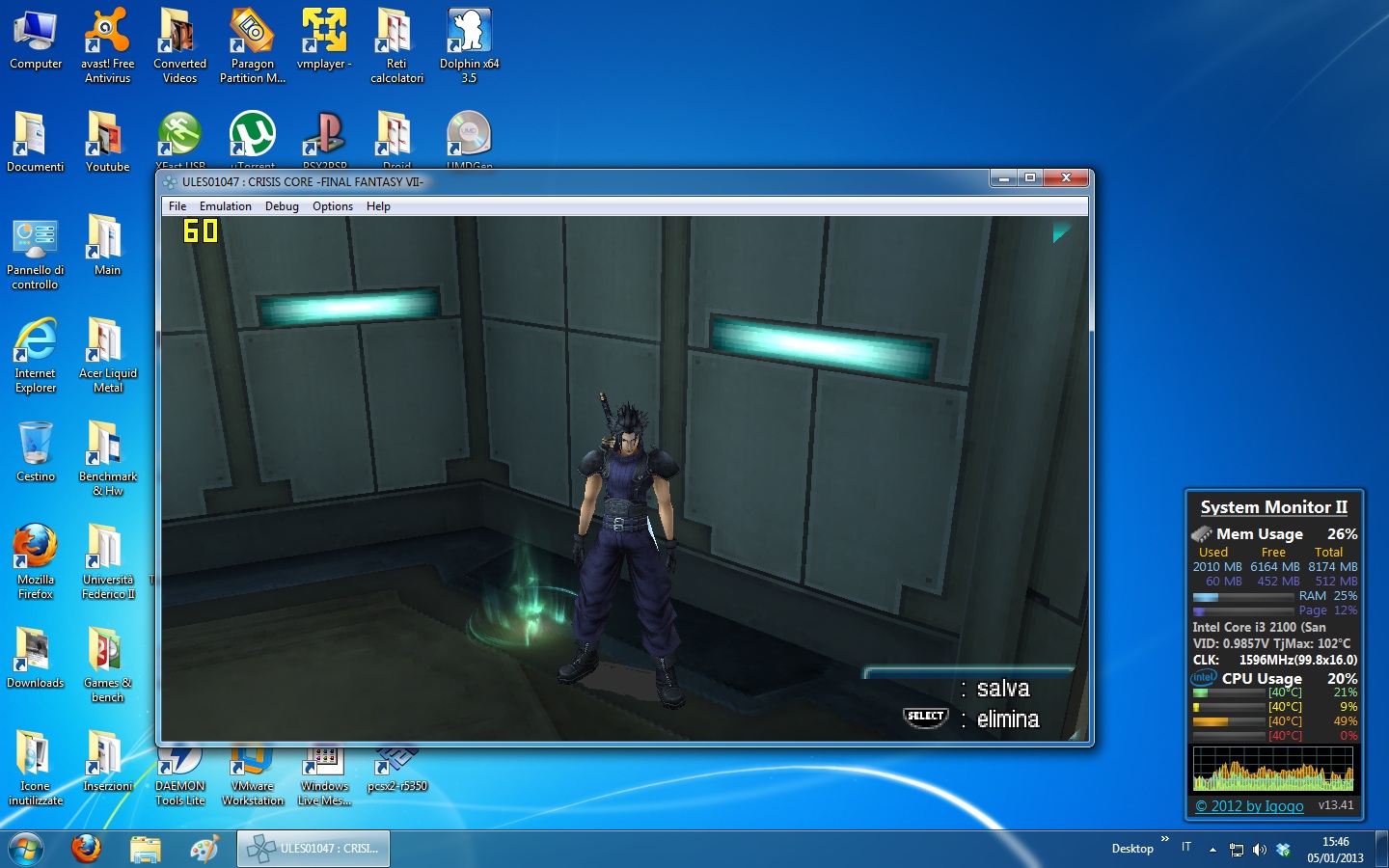Open the Emulation menu
Viewport: 1389px width, 868px height.
(x=225, y=206)
